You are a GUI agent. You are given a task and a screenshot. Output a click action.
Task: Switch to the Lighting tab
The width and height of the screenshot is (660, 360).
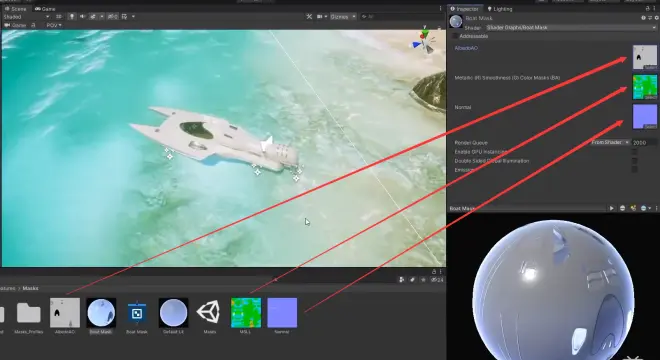coord(500,8)
